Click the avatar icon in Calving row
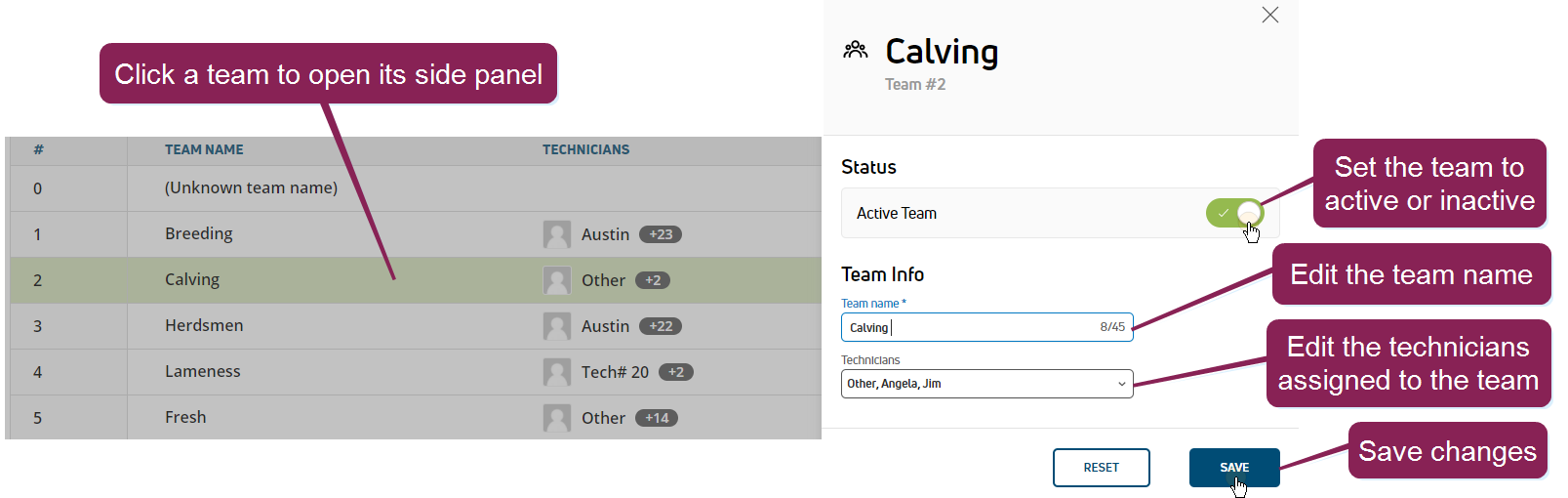The width and height of the screenshot is (1568, 498). [x=557, y=280]
